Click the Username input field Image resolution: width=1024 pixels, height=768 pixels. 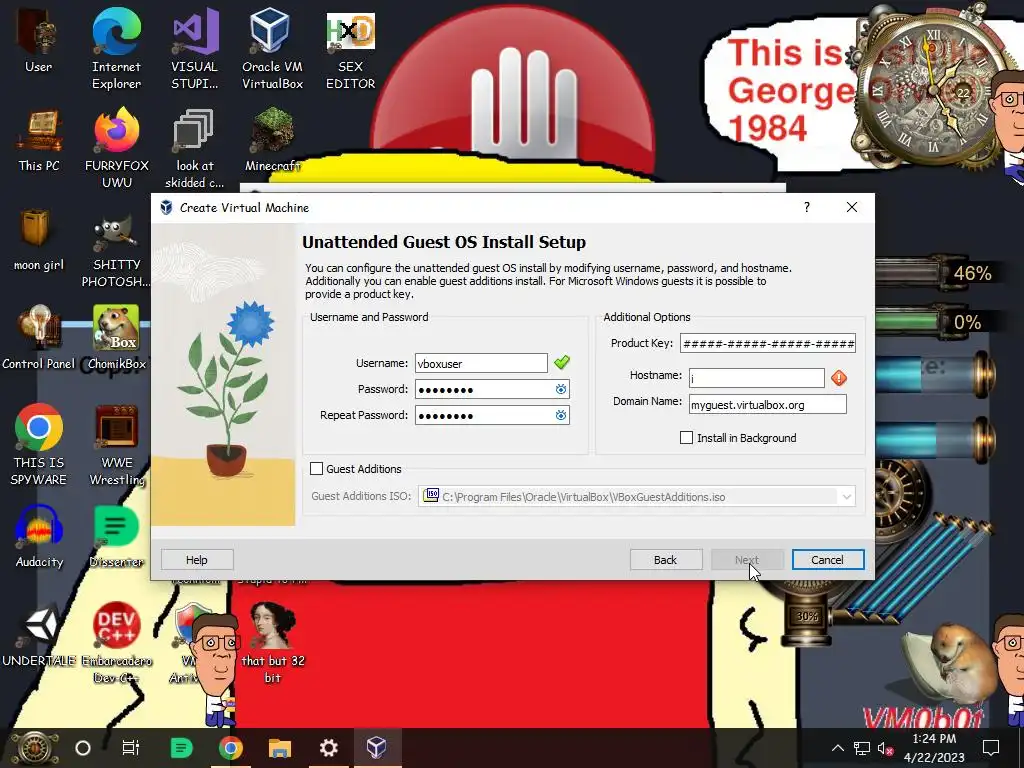(x=481, y=363)
